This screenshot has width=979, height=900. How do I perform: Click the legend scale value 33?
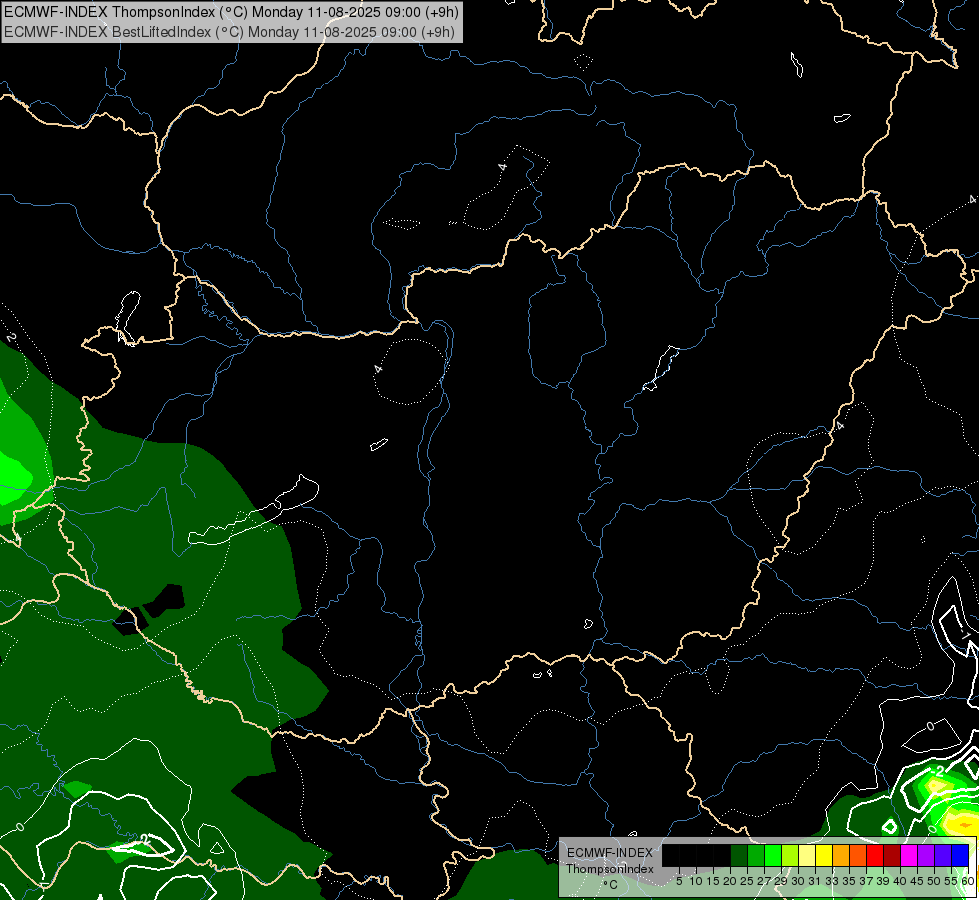coord(833,881)
